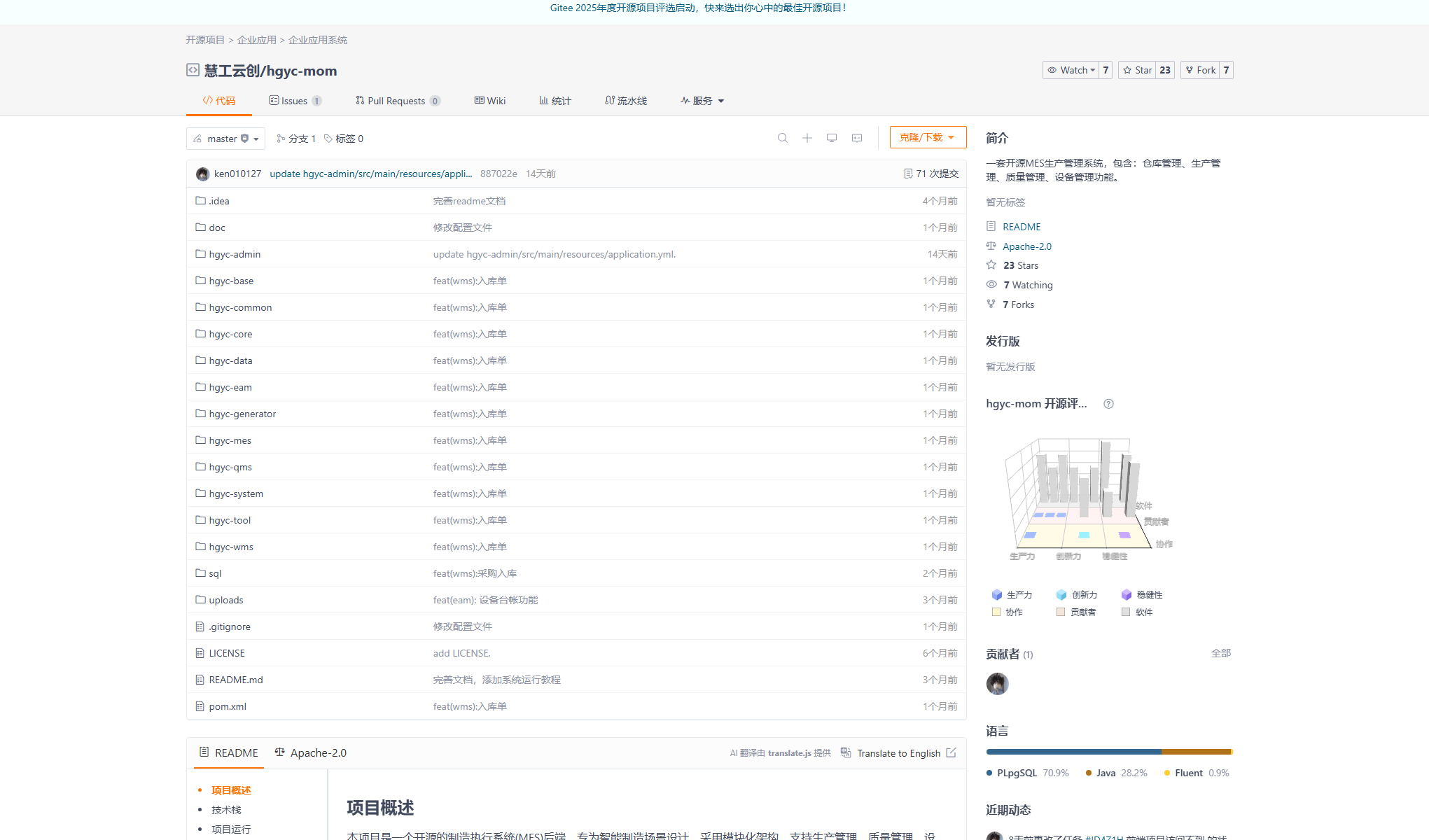This screenshot has height=840, width=1429.
Task: Click Translate to English link
Action: click(898, 753)
